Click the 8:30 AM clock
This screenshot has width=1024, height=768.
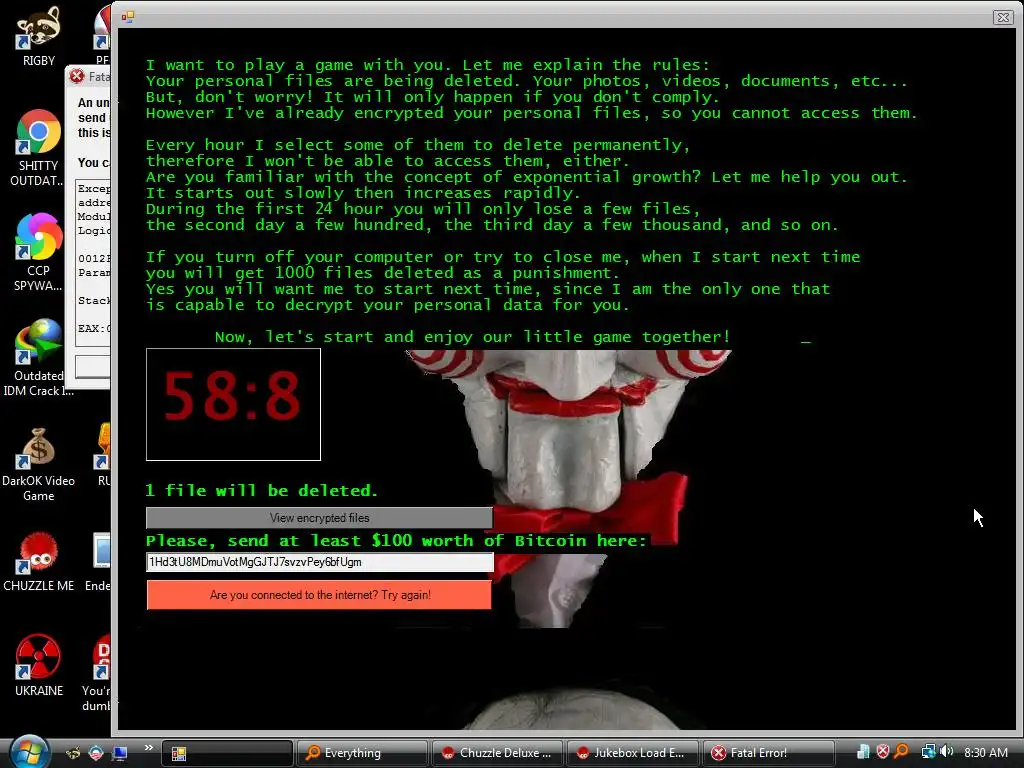tap(985, 753)
